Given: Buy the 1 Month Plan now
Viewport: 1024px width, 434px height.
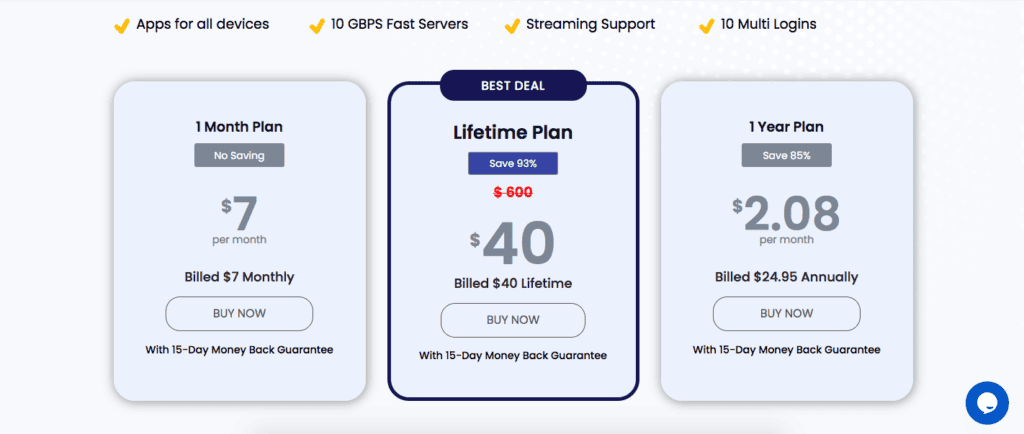Looking at the screenshot, I should pos(239,313).
